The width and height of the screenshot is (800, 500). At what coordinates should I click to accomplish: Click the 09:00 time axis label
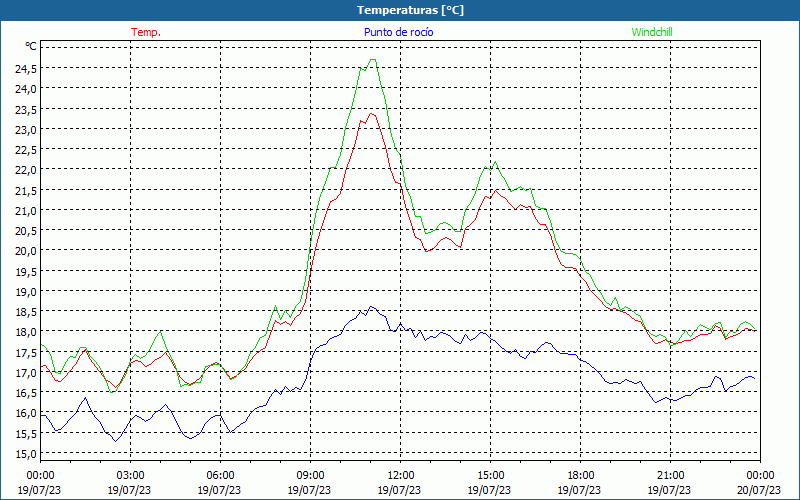(x=310, y=476)
